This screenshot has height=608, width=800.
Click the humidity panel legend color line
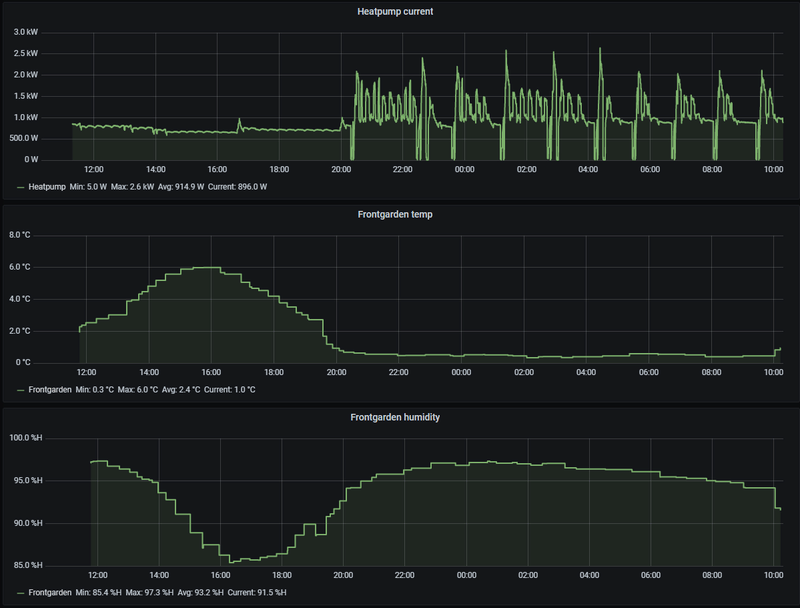coord(20,593)
